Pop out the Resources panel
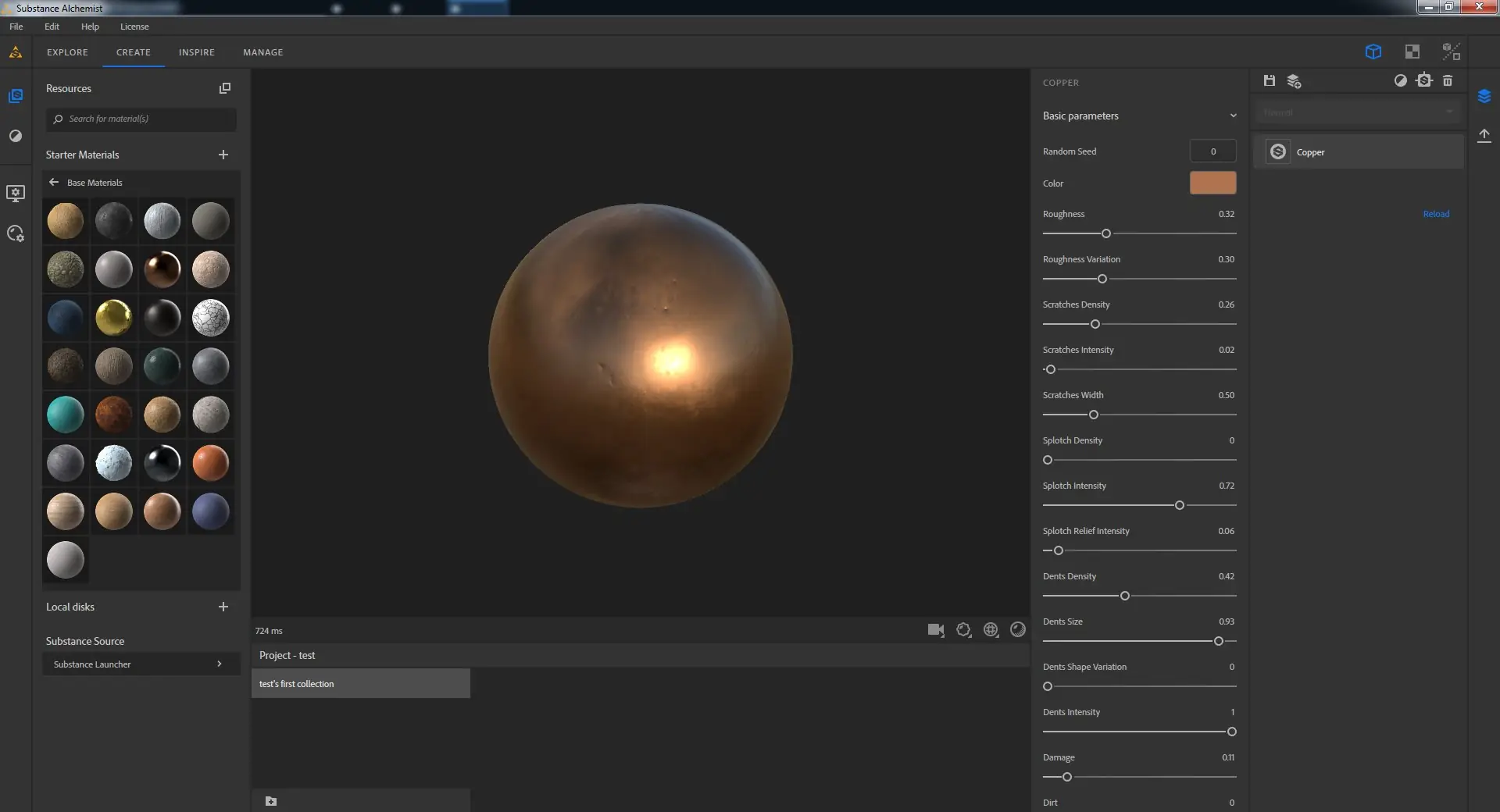1500x812 pixels. click(x=225, y=88)
